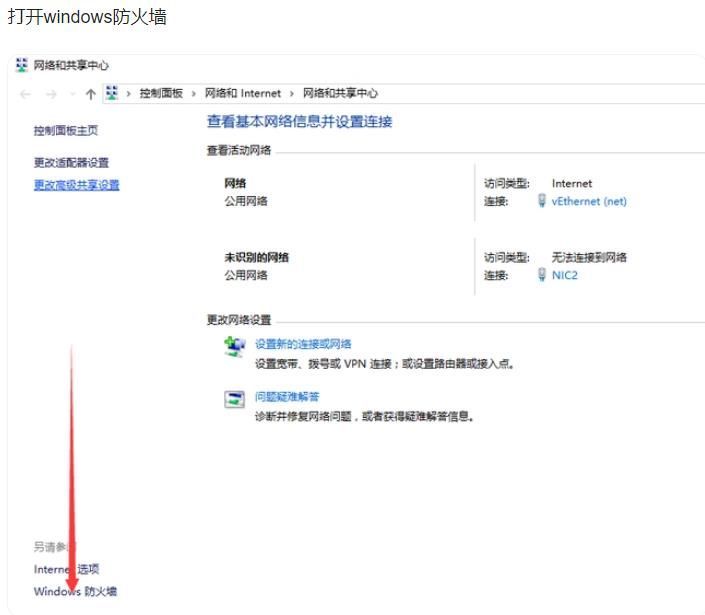Click the 未识别的网络 name
The width and height of the screenshot is (705, 615).
pyautogui.click(x=256, y=257)
